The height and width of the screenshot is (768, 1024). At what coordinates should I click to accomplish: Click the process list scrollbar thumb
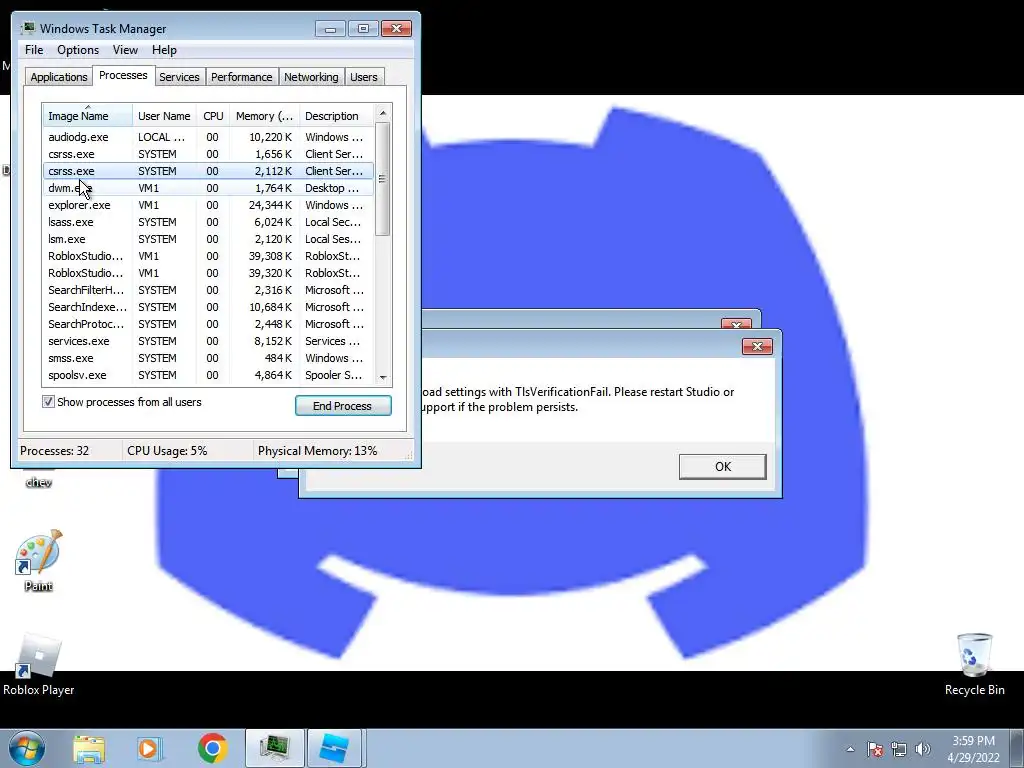383,178
